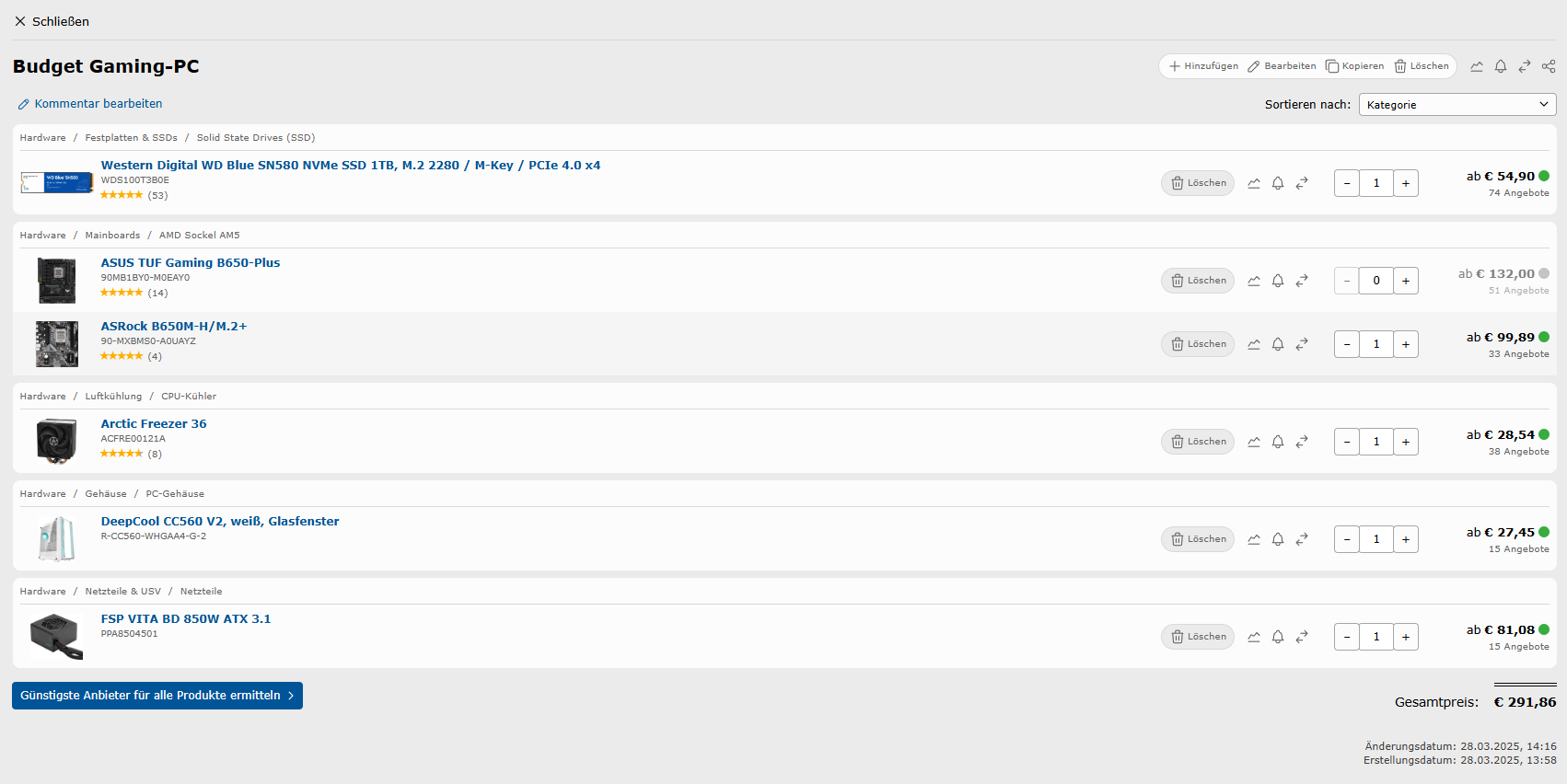Click wishlist price alert bell in header
The width and height of the screenshot is (1567, 784).
point(1501,66)
